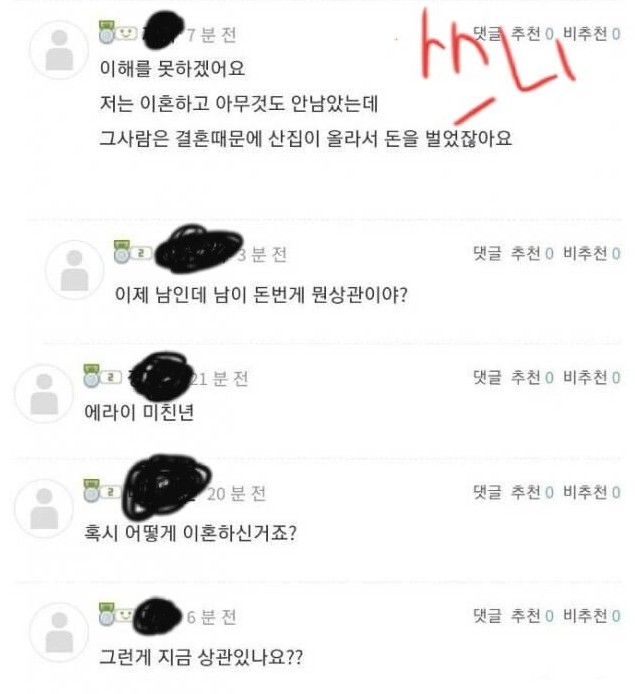Upvote the 3분 전 reply with 추천
Viewport: 635px width, 694px height.
pos(532,253)
